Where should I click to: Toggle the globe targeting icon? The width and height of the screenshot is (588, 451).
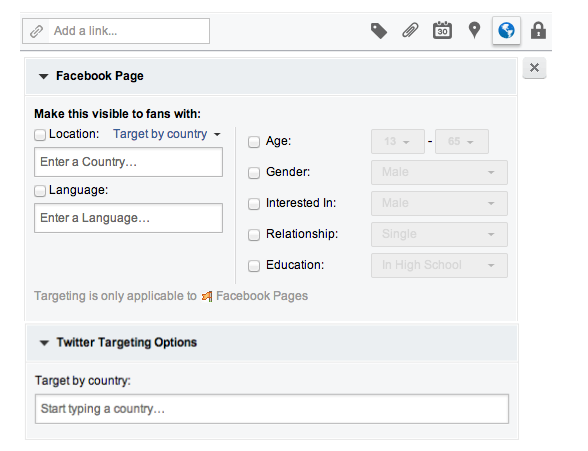coord(506,31)
